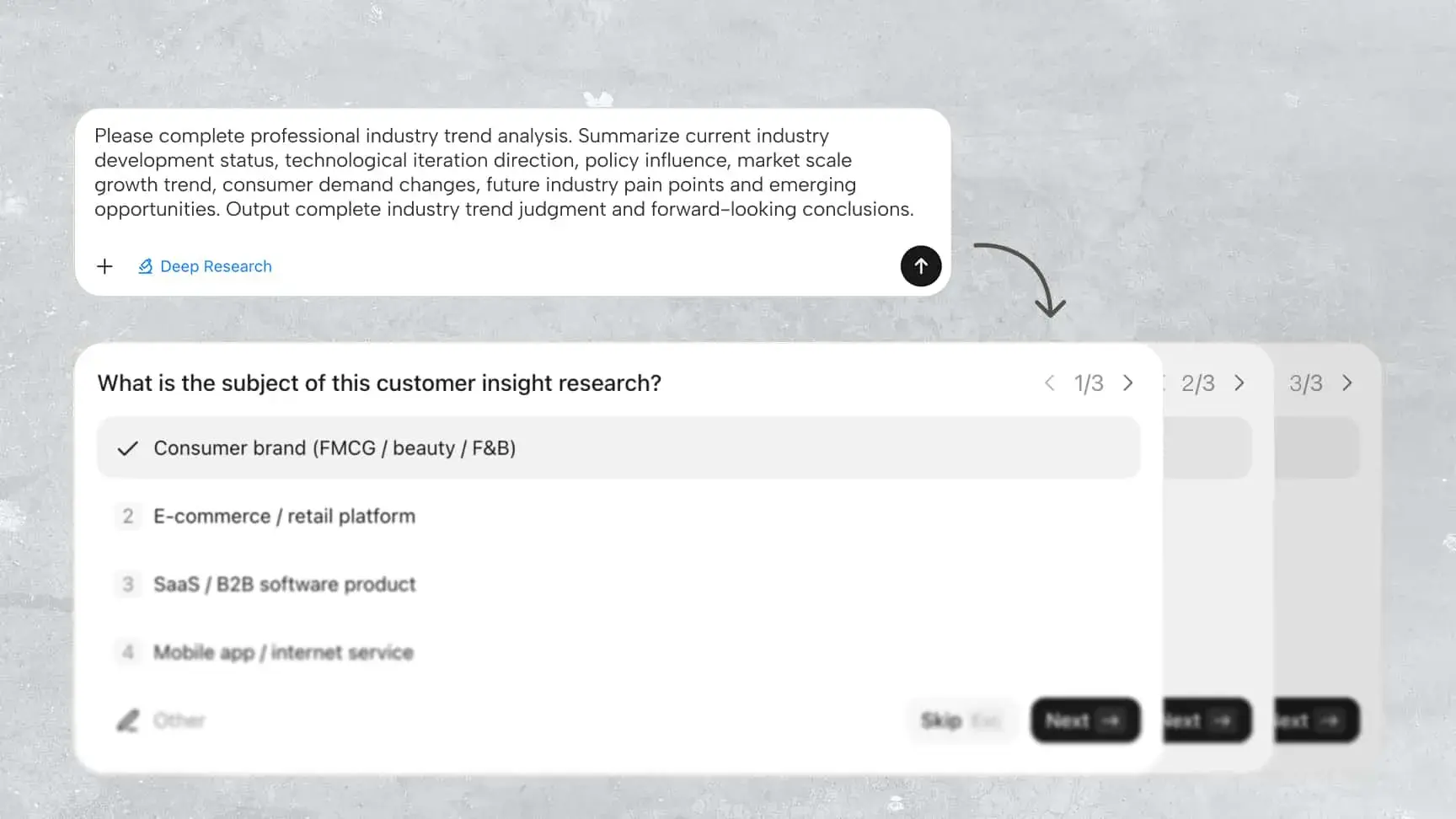Click the Deep Research flask icon
1456x819 pixels.
(x=146, y=266)
